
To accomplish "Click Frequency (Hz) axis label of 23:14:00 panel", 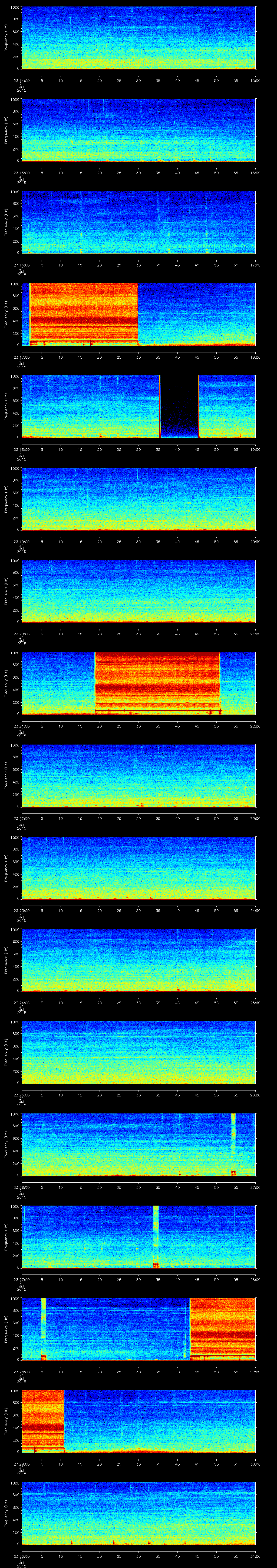I will point(6,38).
